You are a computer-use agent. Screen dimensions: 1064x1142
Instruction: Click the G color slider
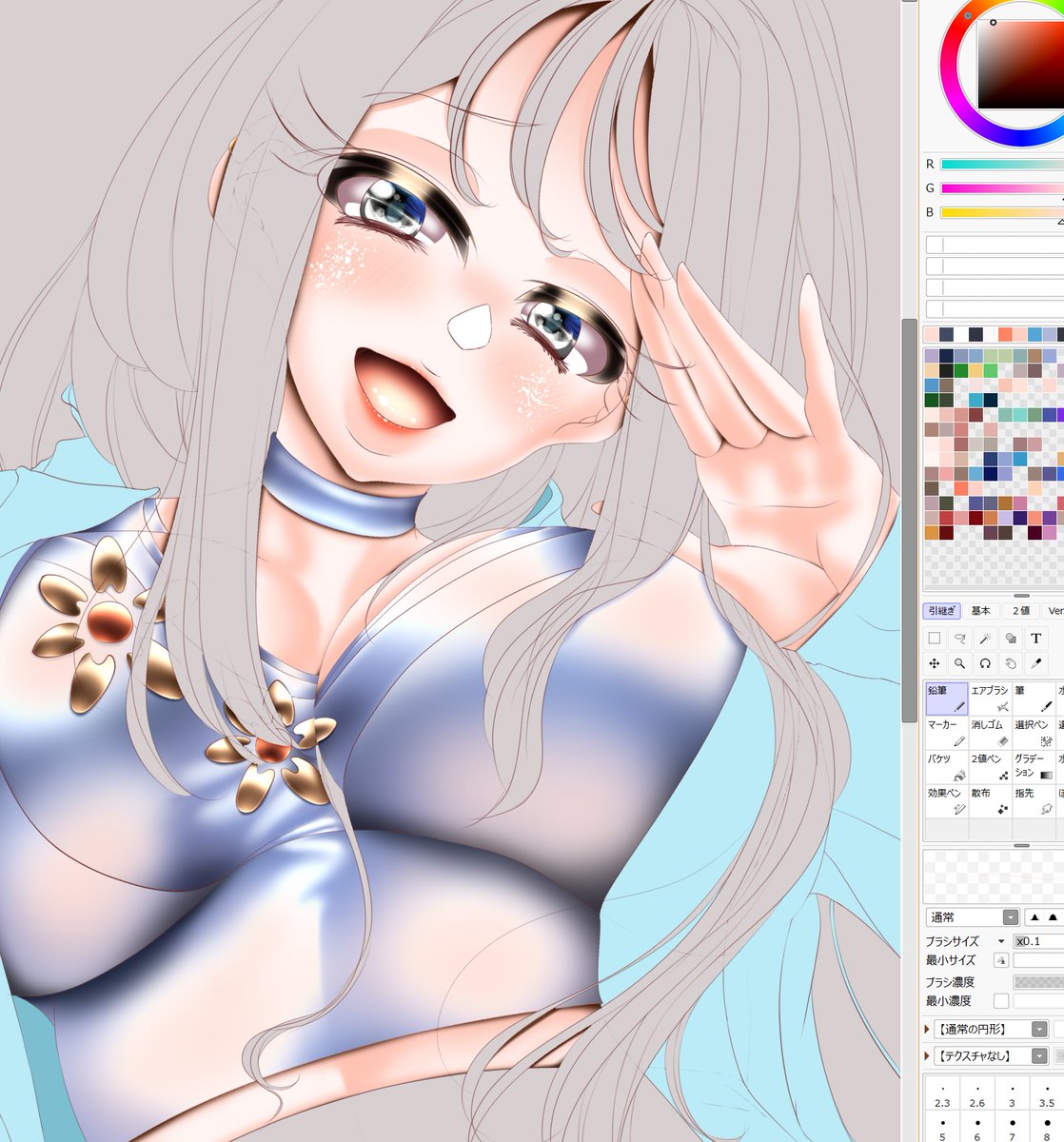point(1002,188)
